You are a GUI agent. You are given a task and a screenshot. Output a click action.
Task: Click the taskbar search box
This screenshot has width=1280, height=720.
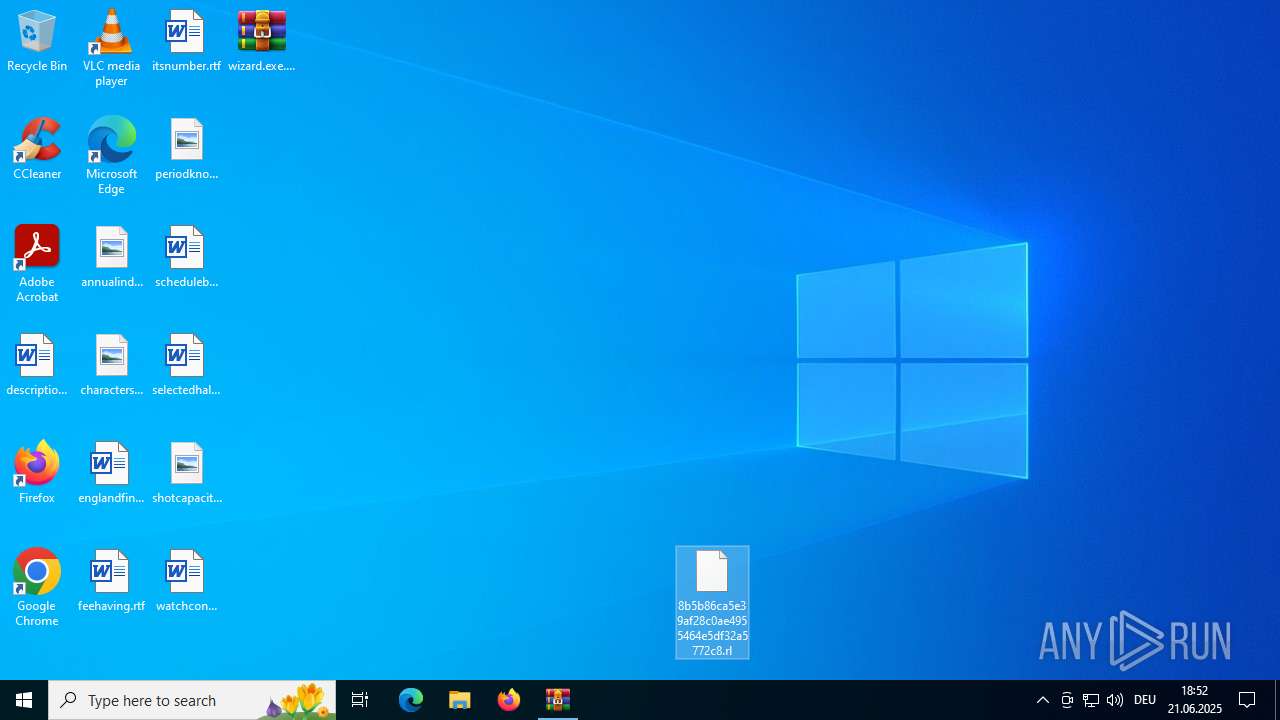pos(192,700)
